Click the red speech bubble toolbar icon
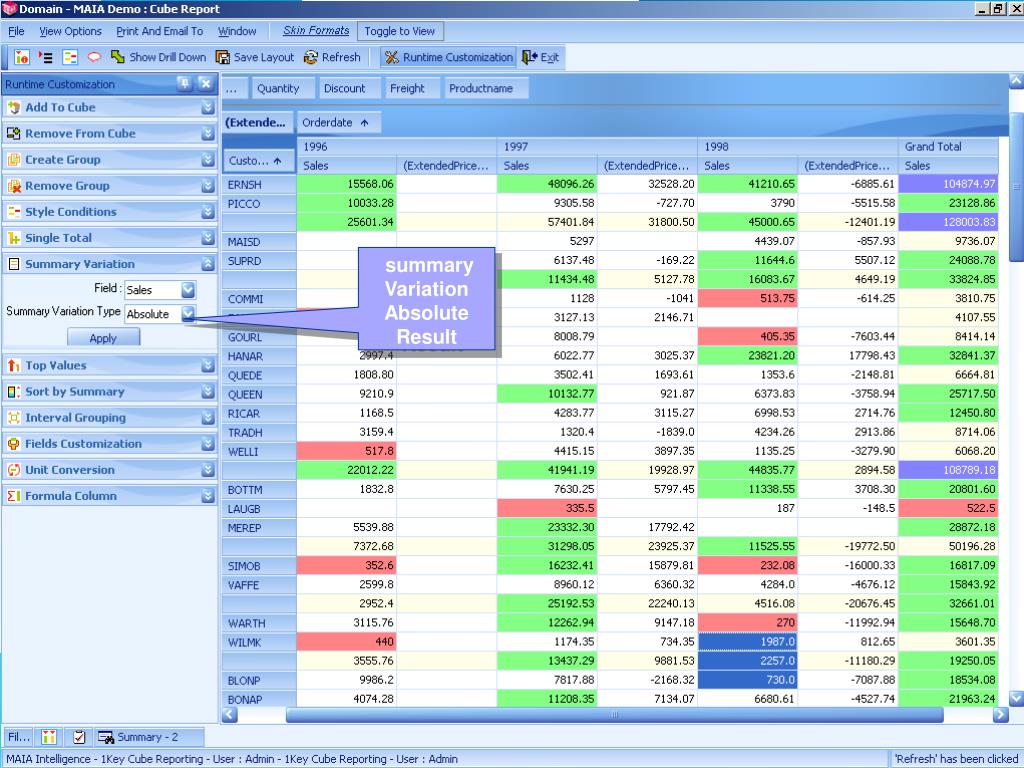This screenshot has width=1024, height=768. 94,58
